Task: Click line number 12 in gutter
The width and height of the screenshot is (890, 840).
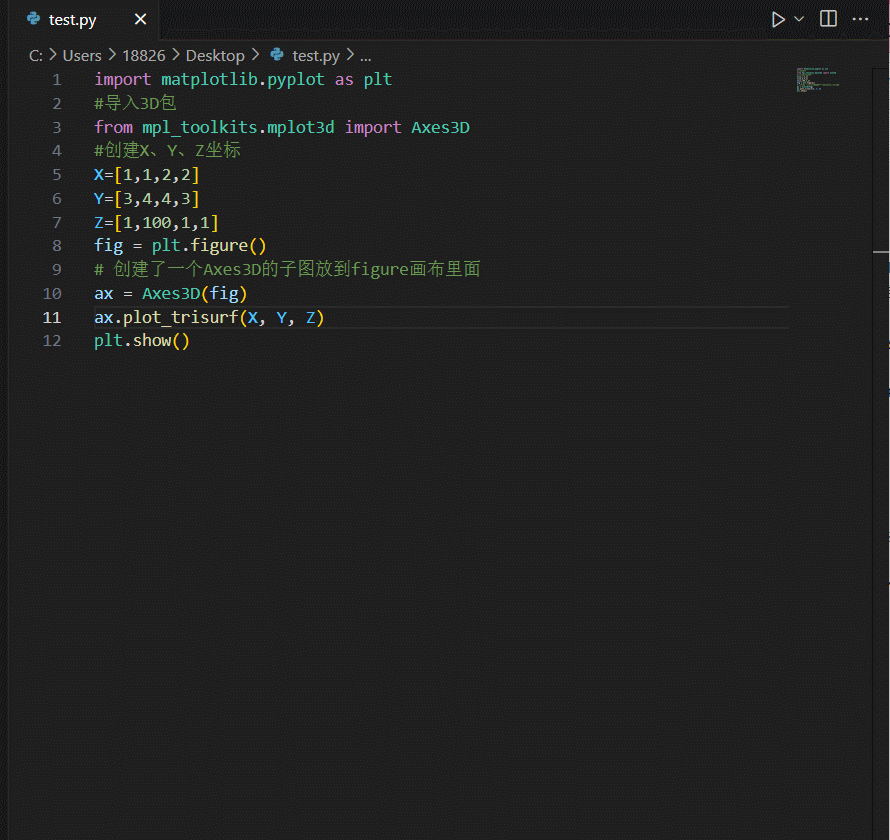Action: [x=52, y=341]
